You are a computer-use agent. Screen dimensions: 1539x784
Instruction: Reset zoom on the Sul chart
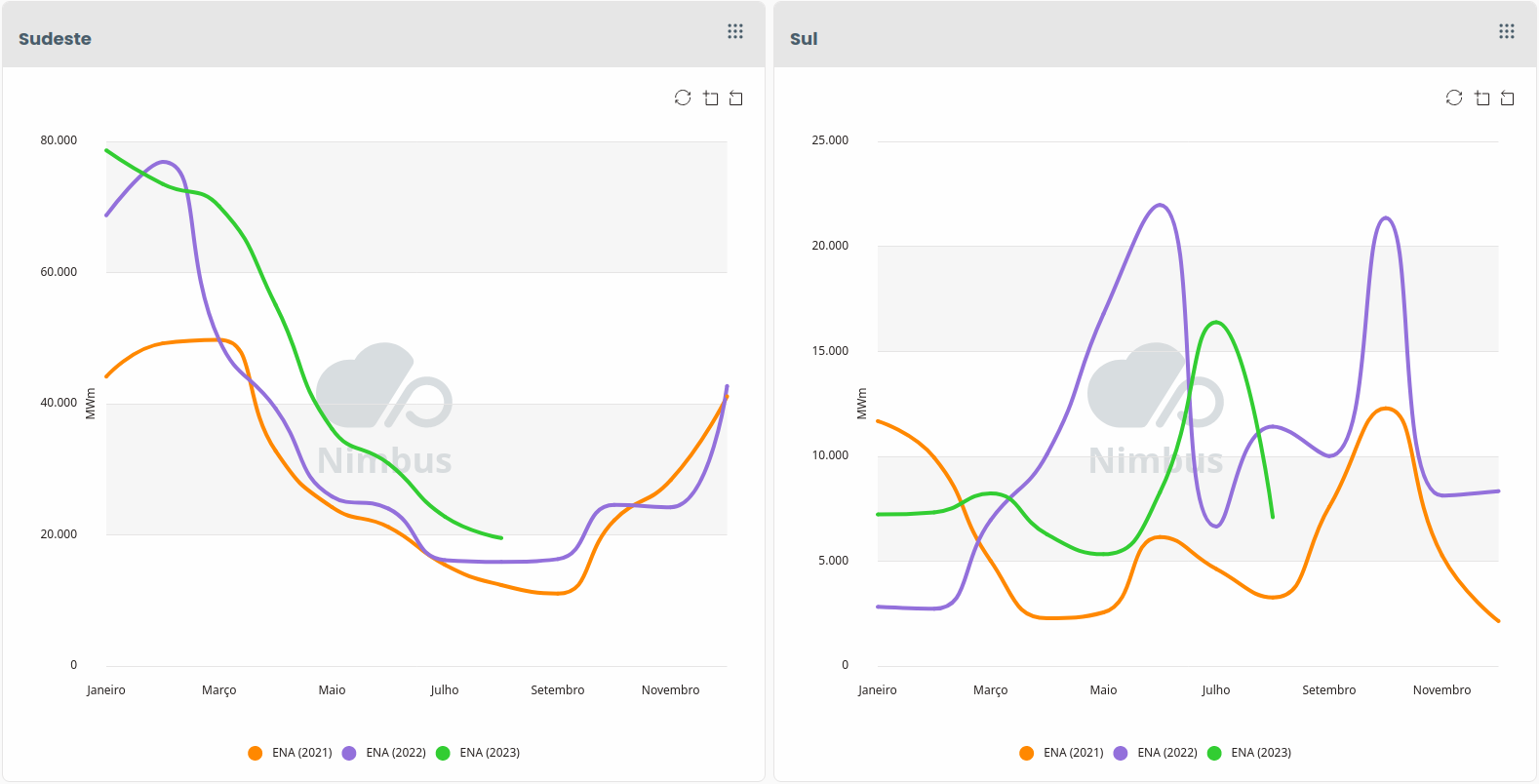(1508, 98)
